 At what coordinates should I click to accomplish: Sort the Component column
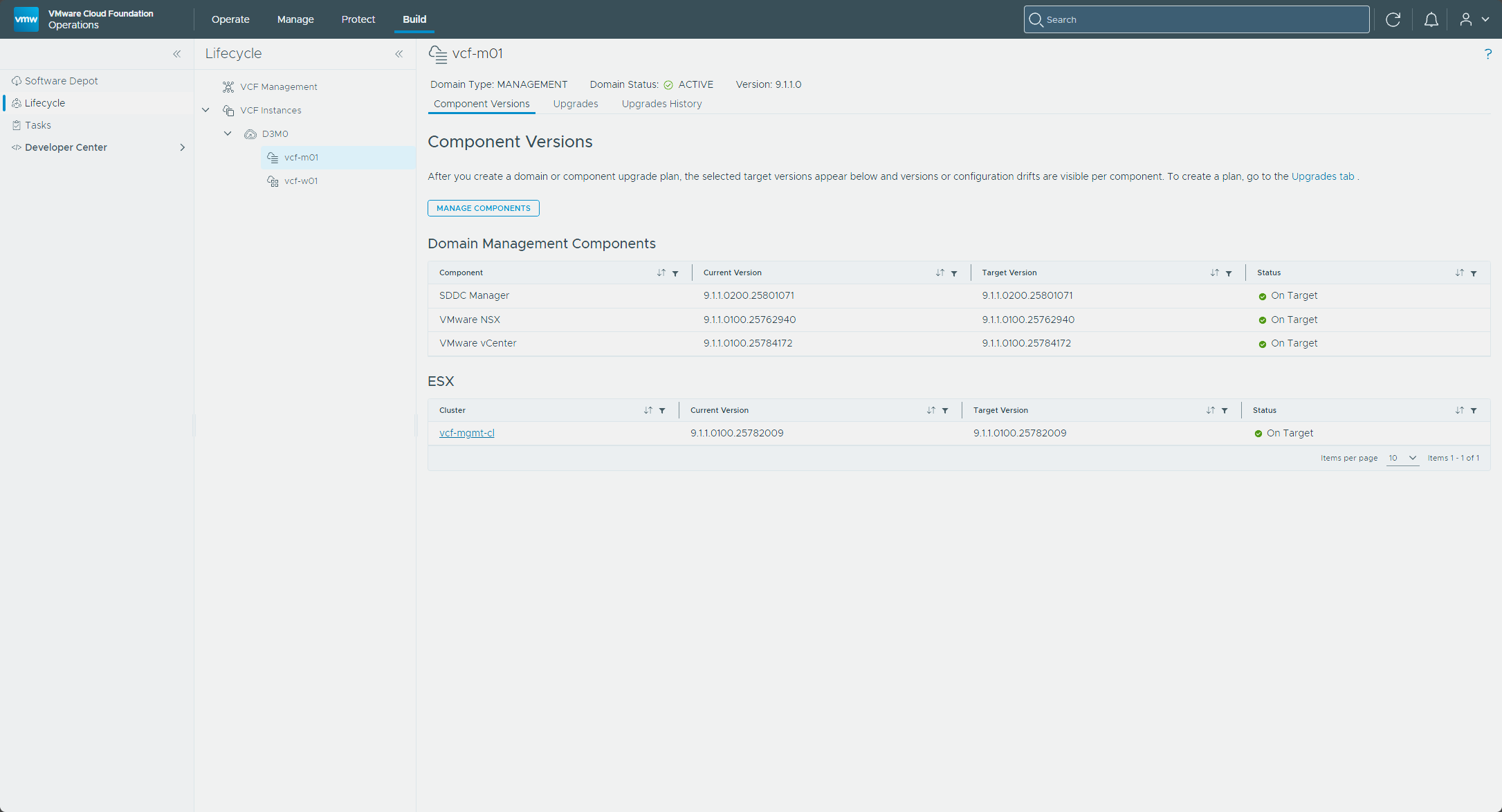tap(661, 273)
